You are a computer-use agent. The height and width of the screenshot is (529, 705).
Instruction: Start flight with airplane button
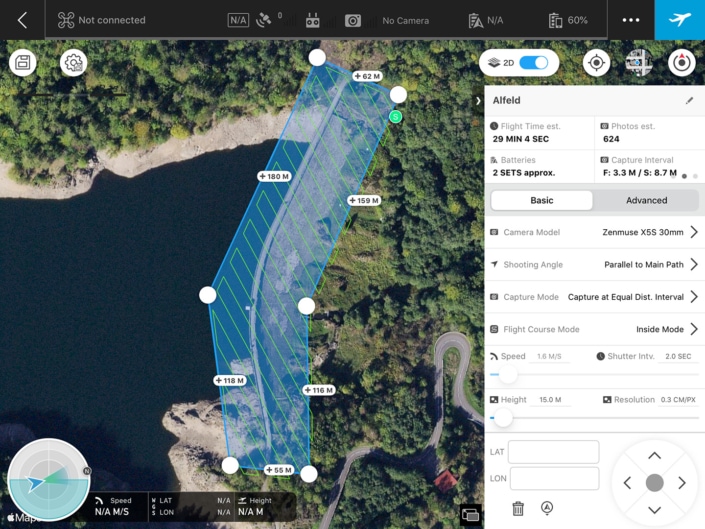pyautogui.click(x=680, y=20)
